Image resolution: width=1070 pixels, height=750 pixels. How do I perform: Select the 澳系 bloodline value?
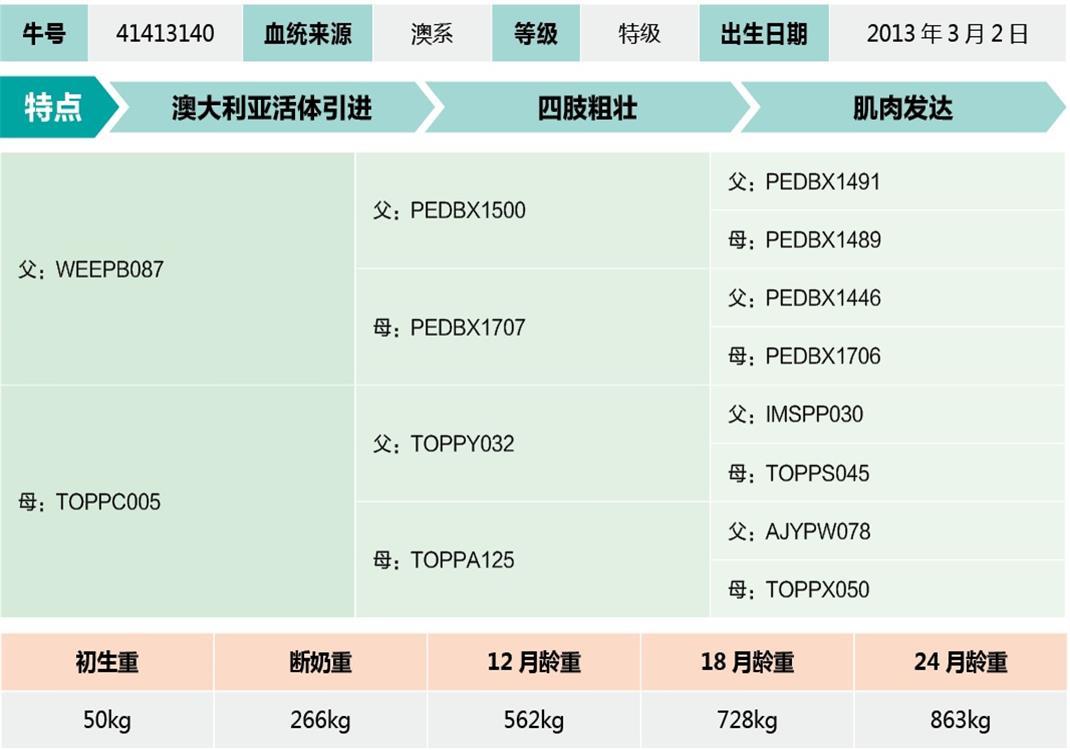point(432,33)
